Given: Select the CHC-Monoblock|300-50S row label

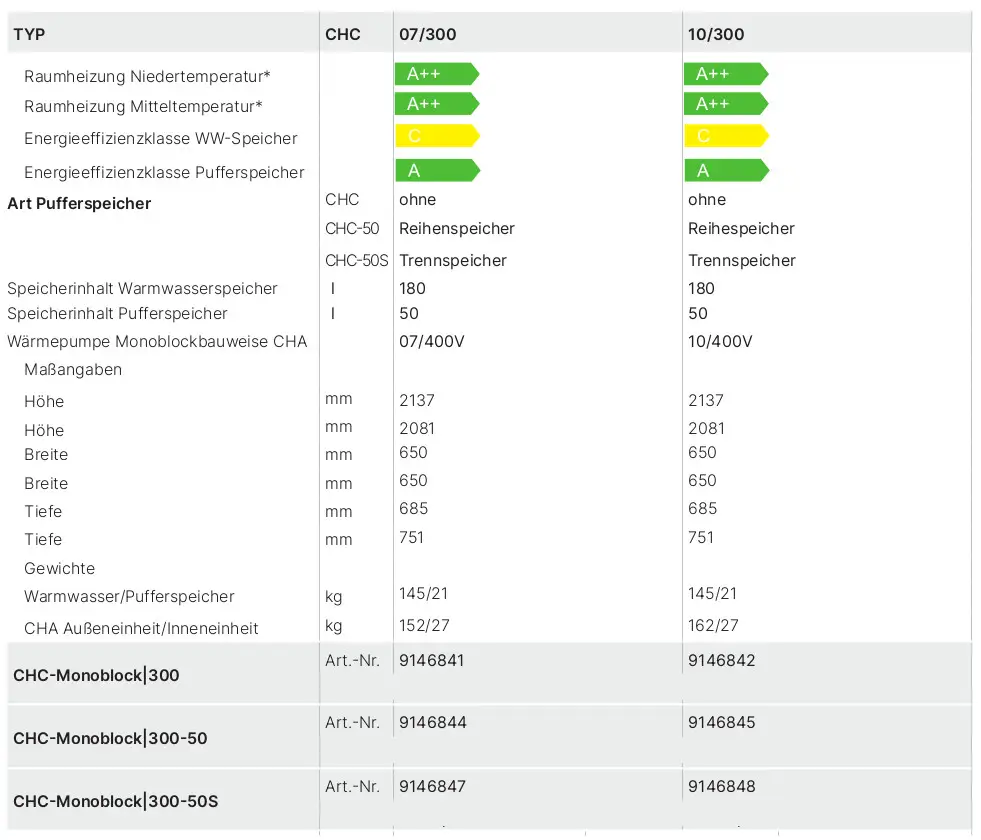Looking at the screenshot, I should [x=116, y=801].
